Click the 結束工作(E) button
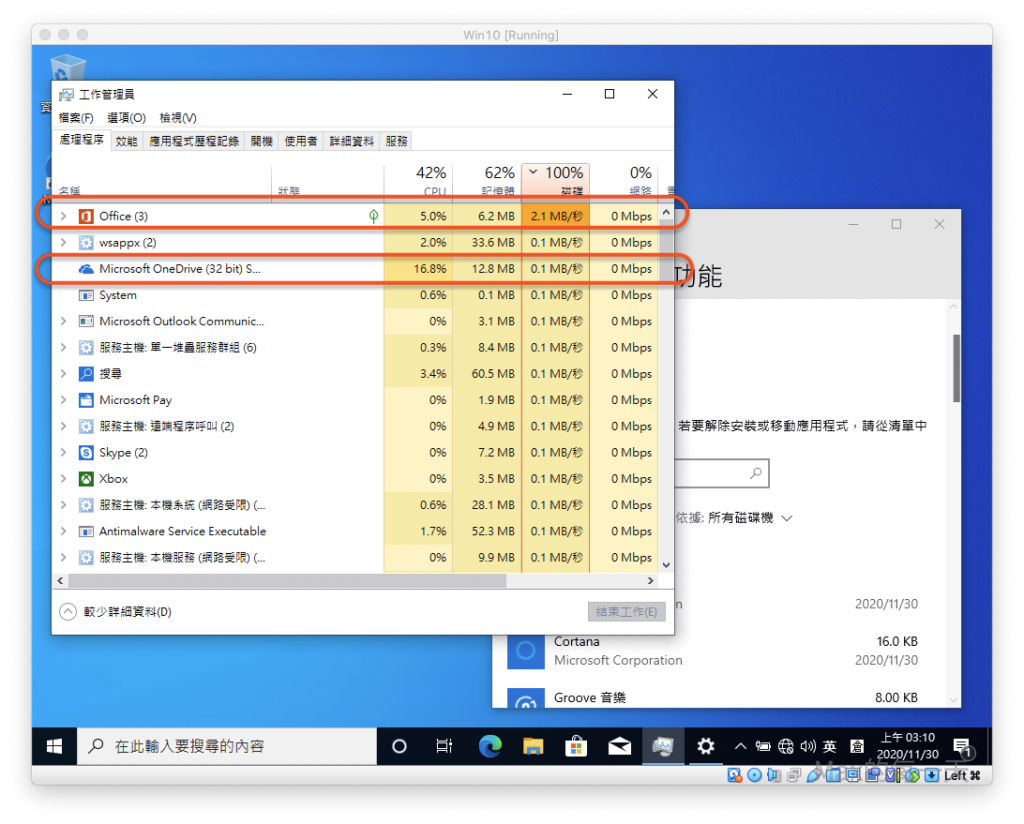1024x824 pixels. (x=626, y=612)
